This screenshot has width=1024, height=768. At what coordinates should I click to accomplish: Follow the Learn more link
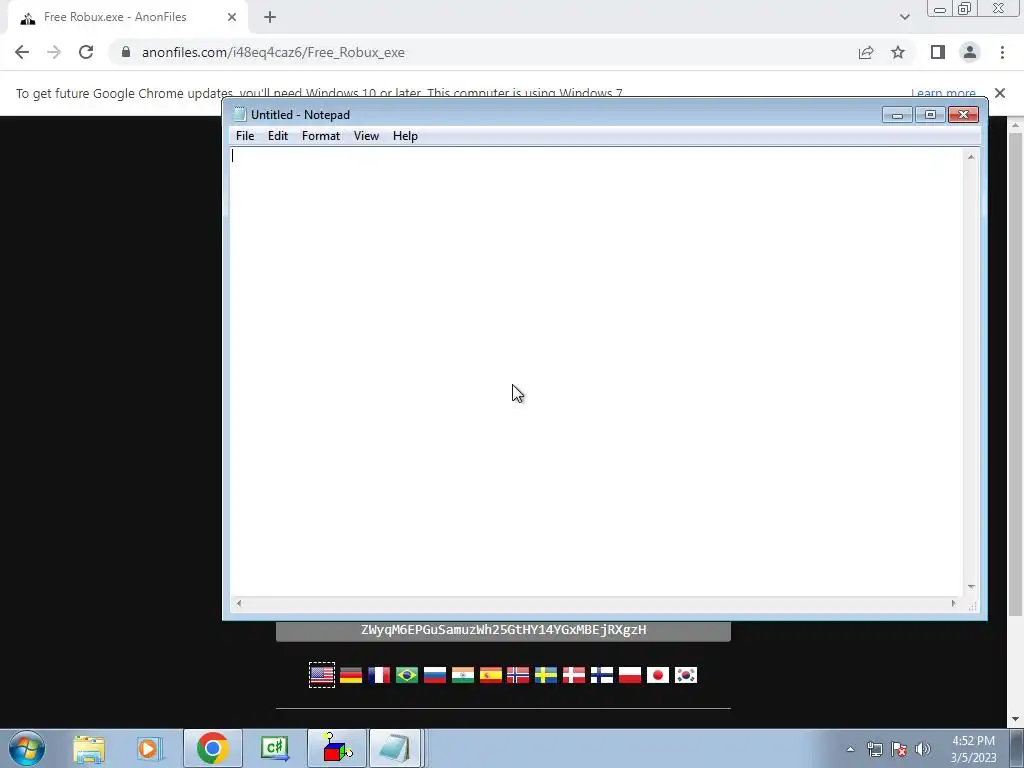point(943,93)
